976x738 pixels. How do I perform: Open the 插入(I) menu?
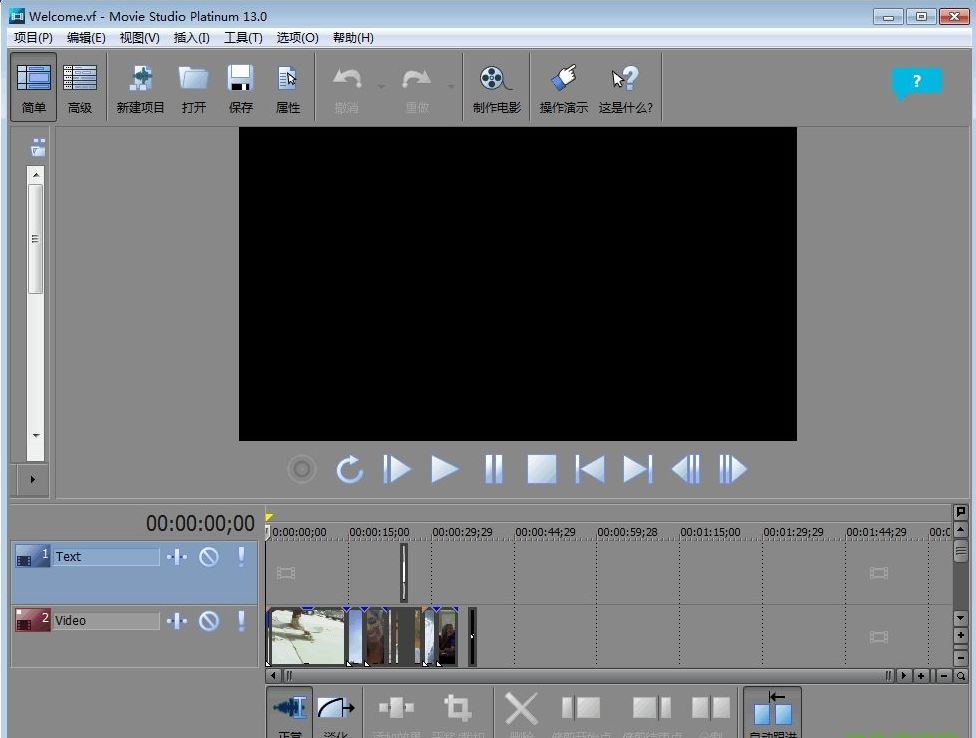click(191, 38)
